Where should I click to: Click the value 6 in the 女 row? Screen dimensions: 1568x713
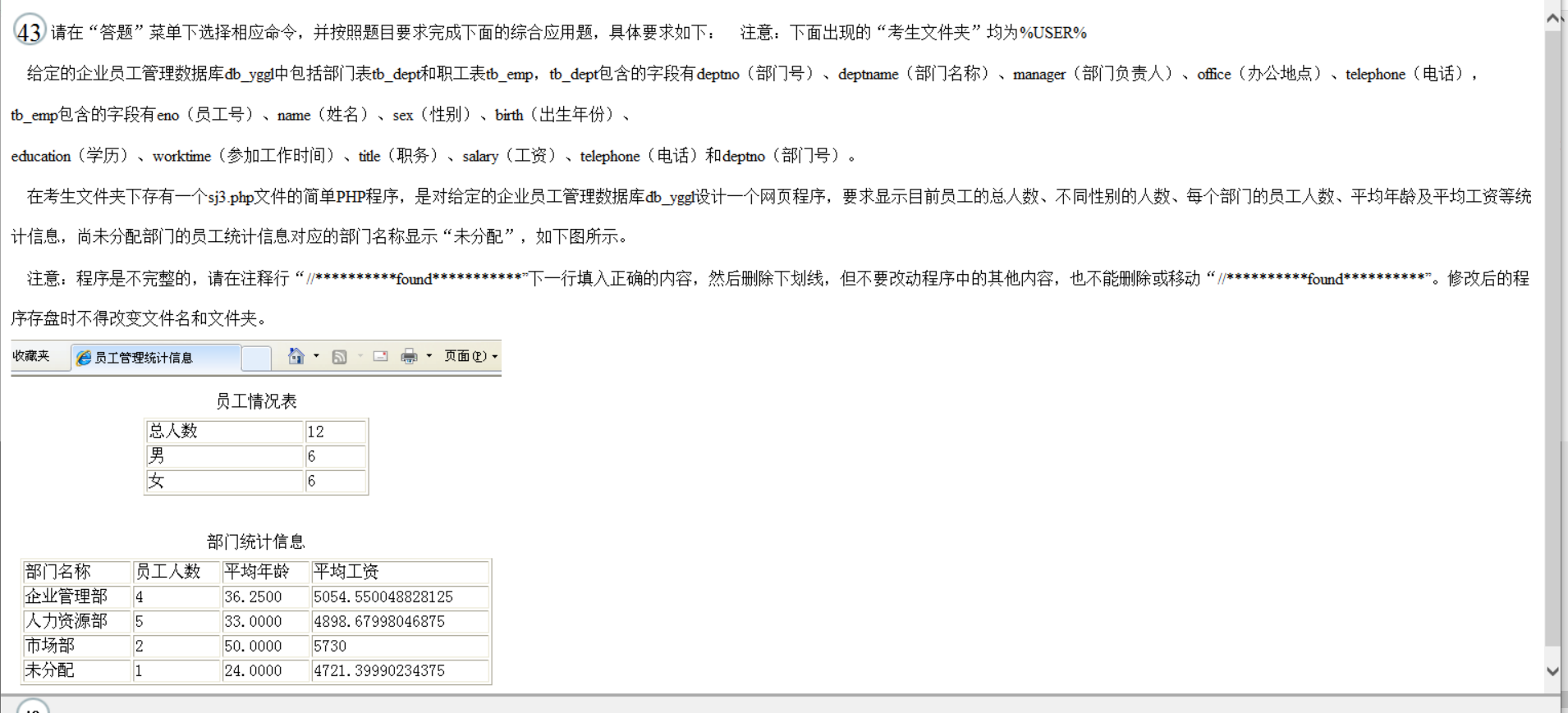335,481
